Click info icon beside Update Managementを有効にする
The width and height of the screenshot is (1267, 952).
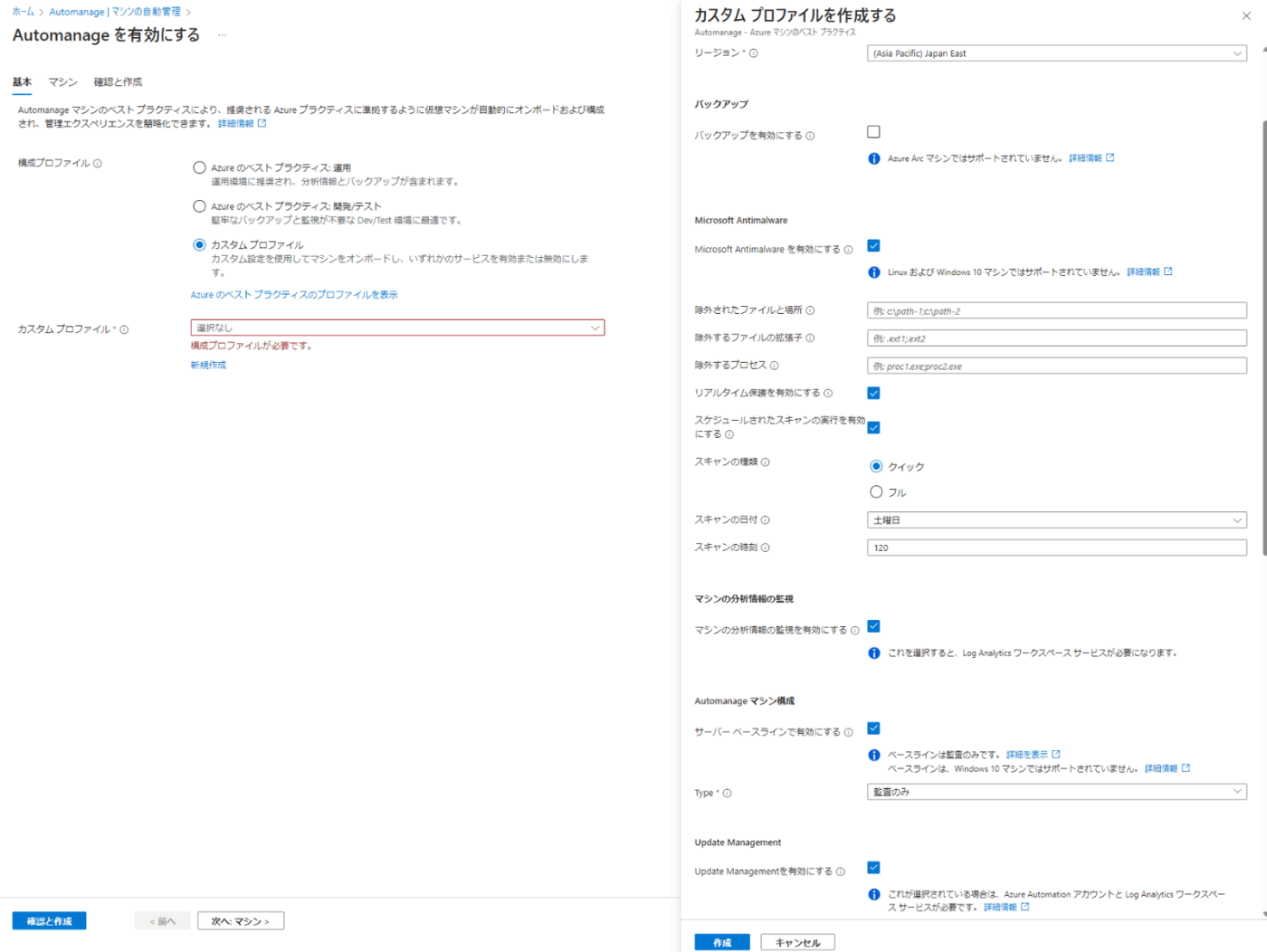pos(840,872)
